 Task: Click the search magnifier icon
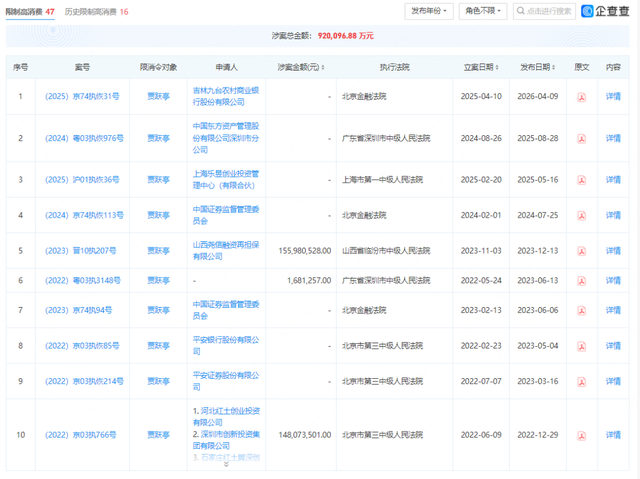(x=520, y=11)
